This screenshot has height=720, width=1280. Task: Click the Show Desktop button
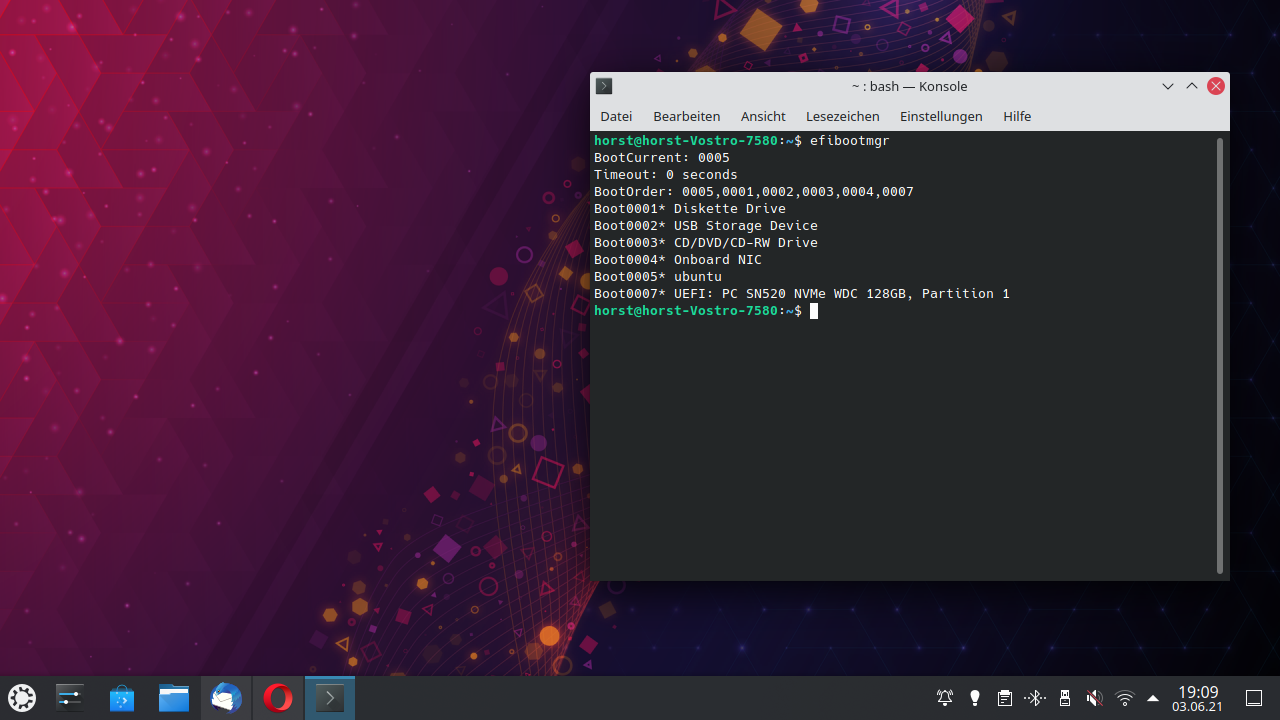(x=1254, y=698)
